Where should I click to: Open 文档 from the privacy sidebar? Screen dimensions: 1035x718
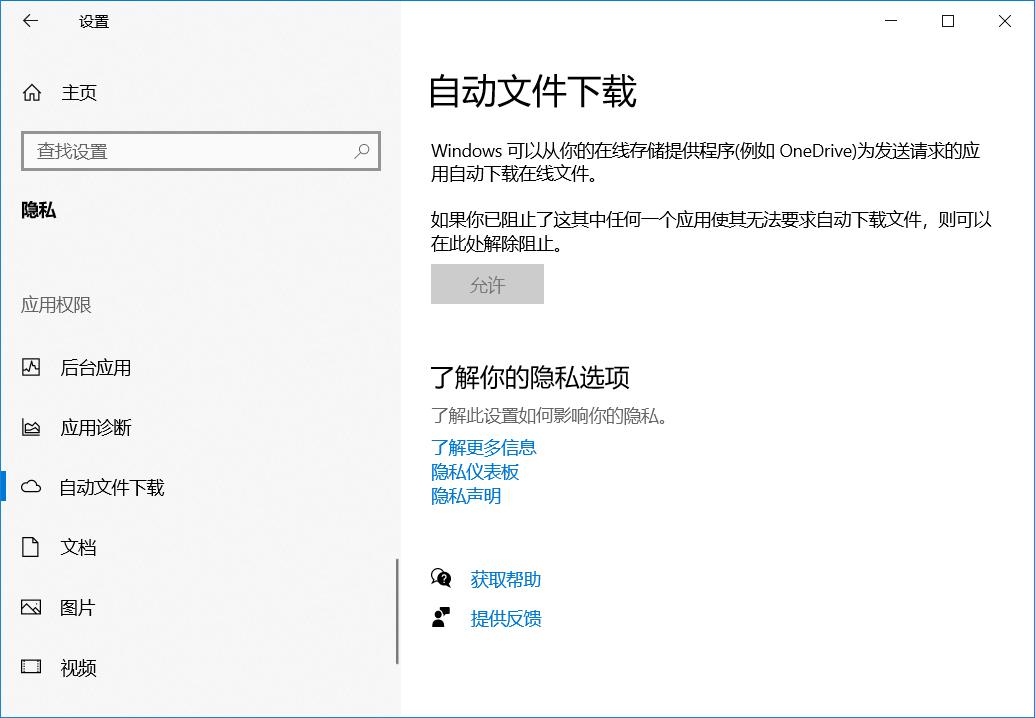click(x=78, y=547)
